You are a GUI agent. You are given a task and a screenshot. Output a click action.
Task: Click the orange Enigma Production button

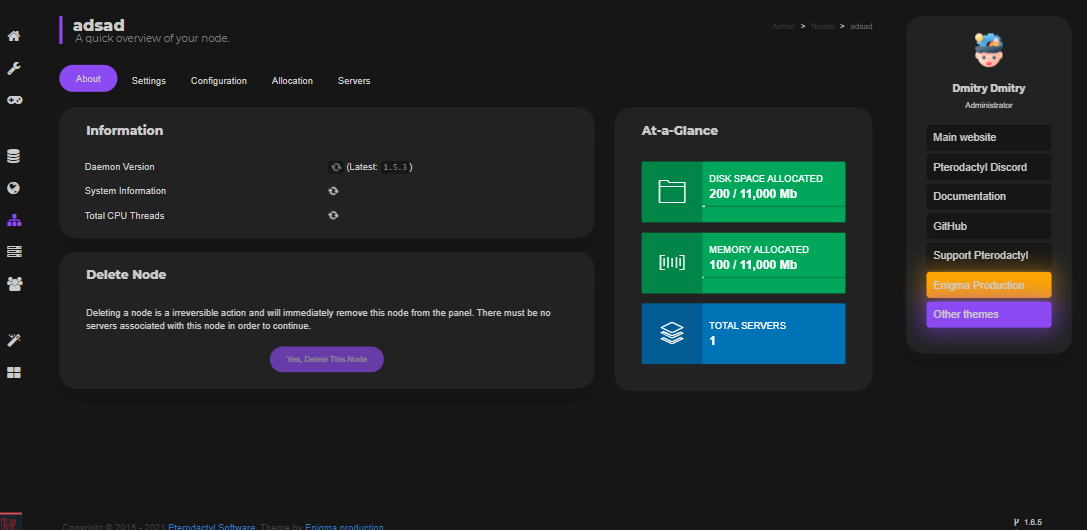tap(988, 285)
